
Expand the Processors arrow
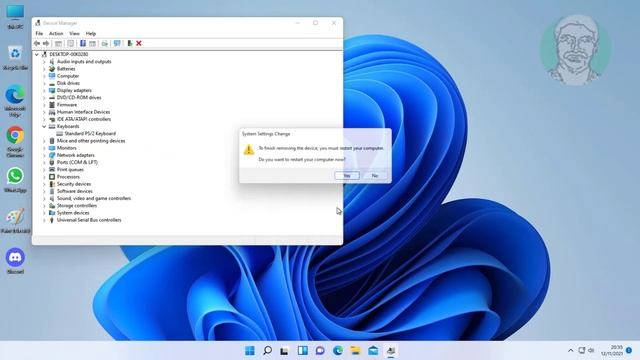pos(44,177)
